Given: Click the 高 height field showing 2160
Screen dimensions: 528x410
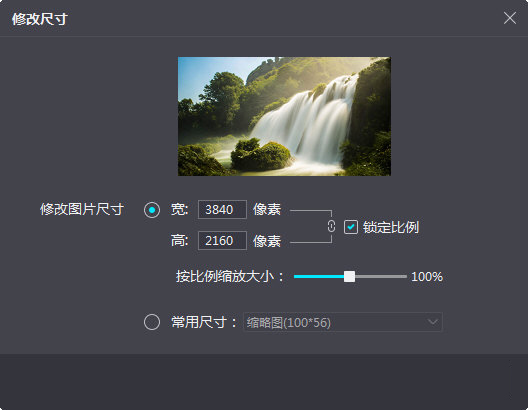Looking at the screenshot, I should coord(222,240).
